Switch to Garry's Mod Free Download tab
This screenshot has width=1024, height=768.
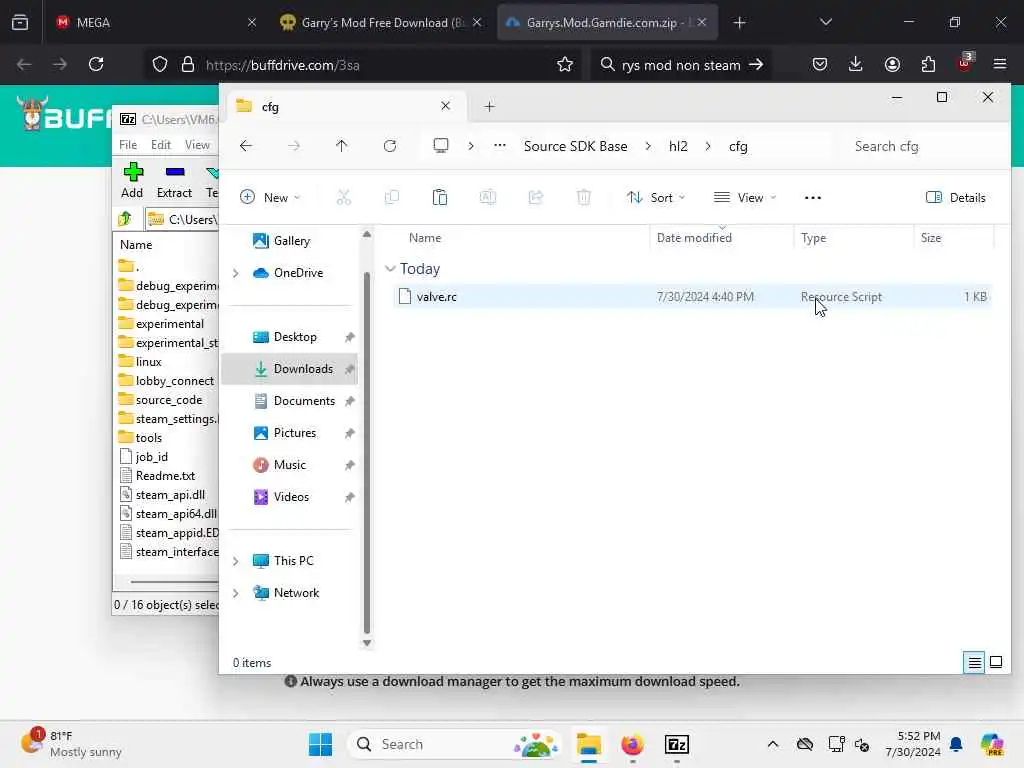(x=381, y=22)
